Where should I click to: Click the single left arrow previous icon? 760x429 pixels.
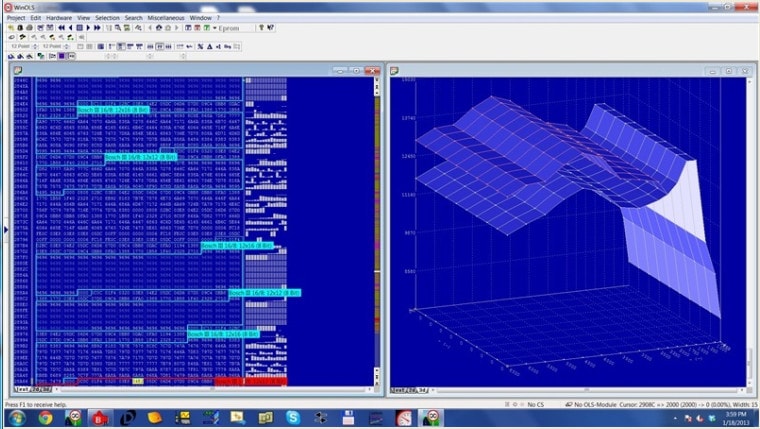click(x=70, y=28)
